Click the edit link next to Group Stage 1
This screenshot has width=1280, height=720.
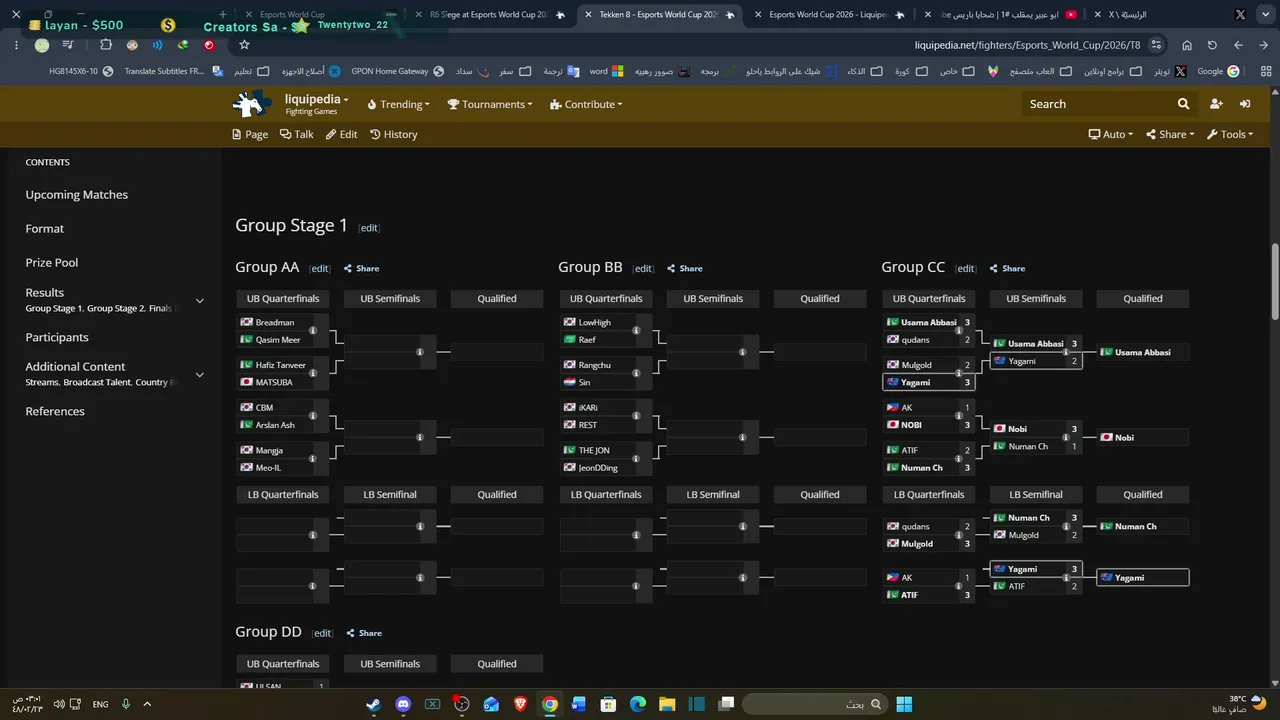pyautogui.click(x=369, y=228)
